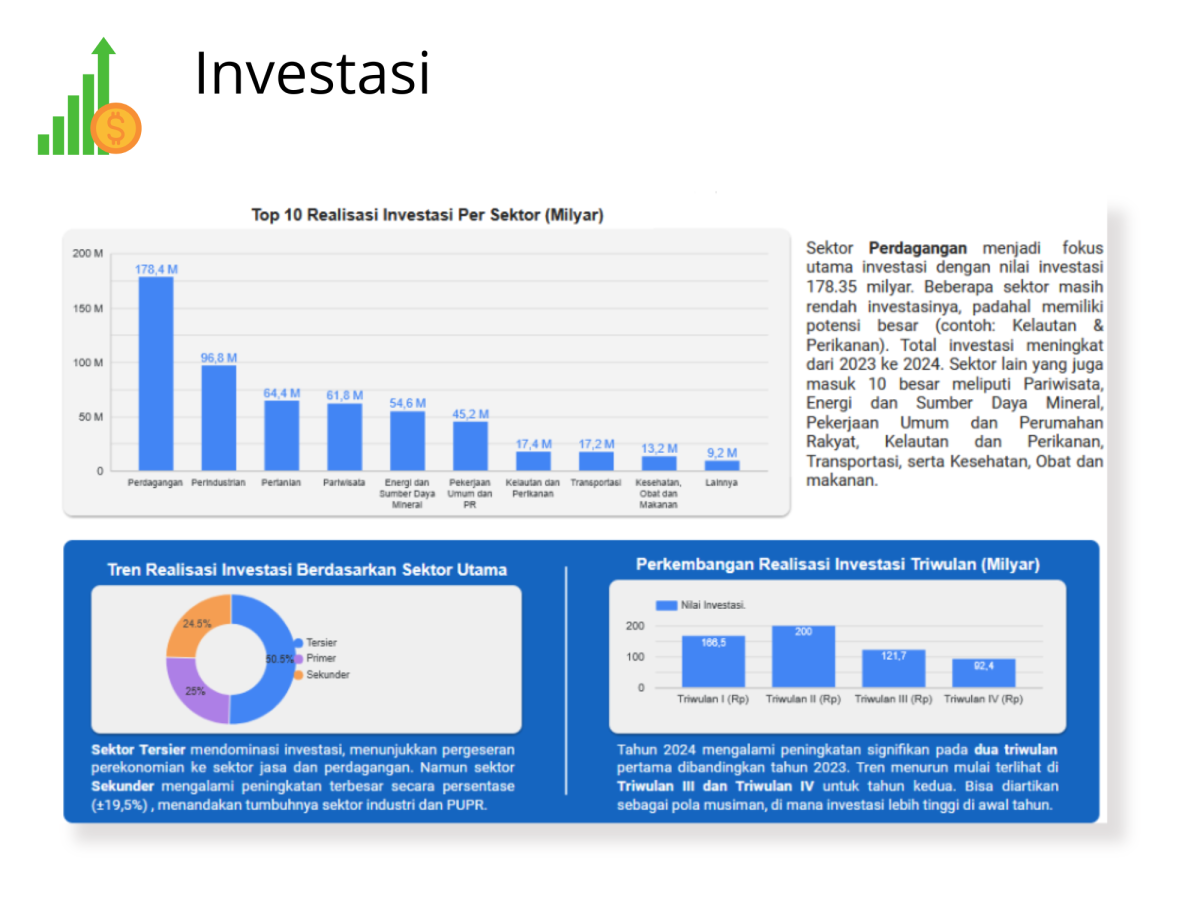The height and width of the screenshot is (900, 1200).
Task: Select the "17,2 M" value label
Action: click(x=597, y=444)
